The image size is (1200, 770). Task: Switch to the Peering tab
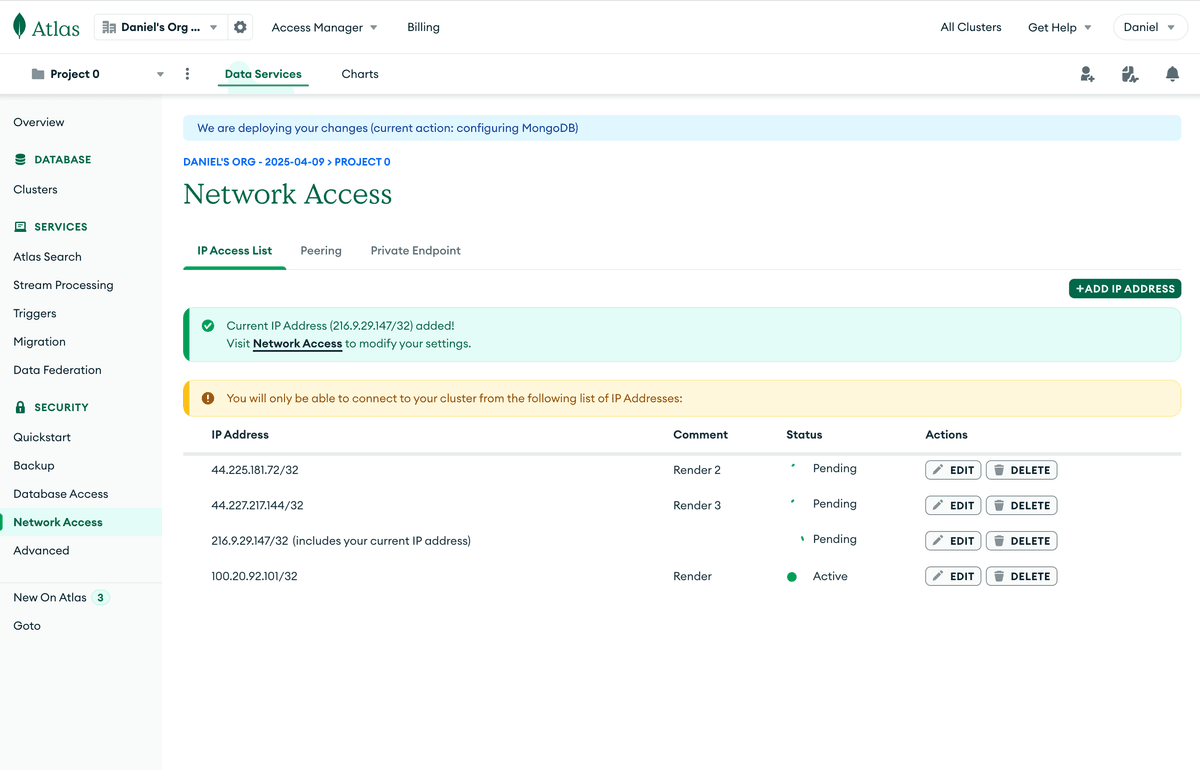(320, 250)
